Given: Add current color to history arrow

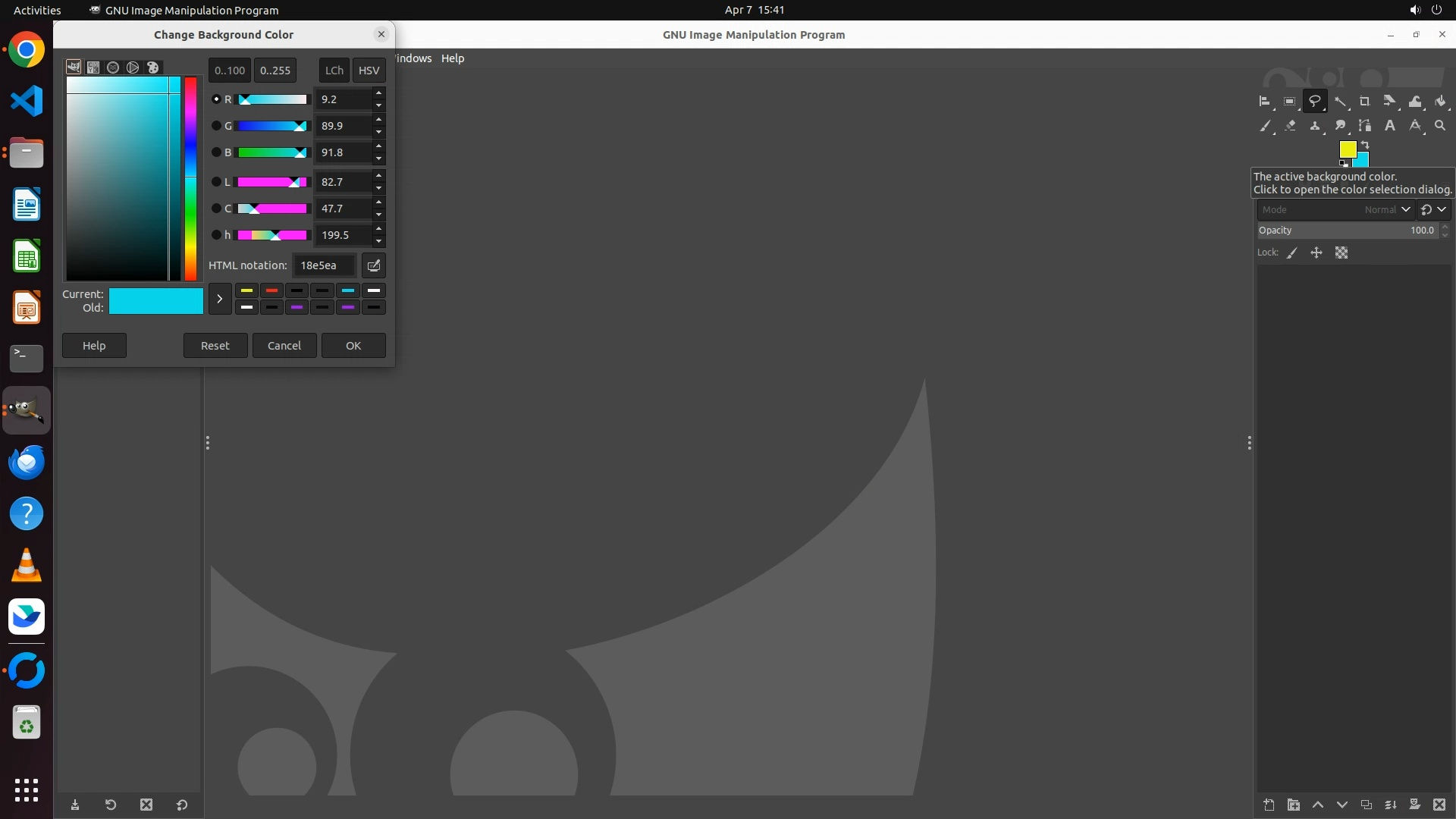Looking at the screenshot, I should click(219, 299).
